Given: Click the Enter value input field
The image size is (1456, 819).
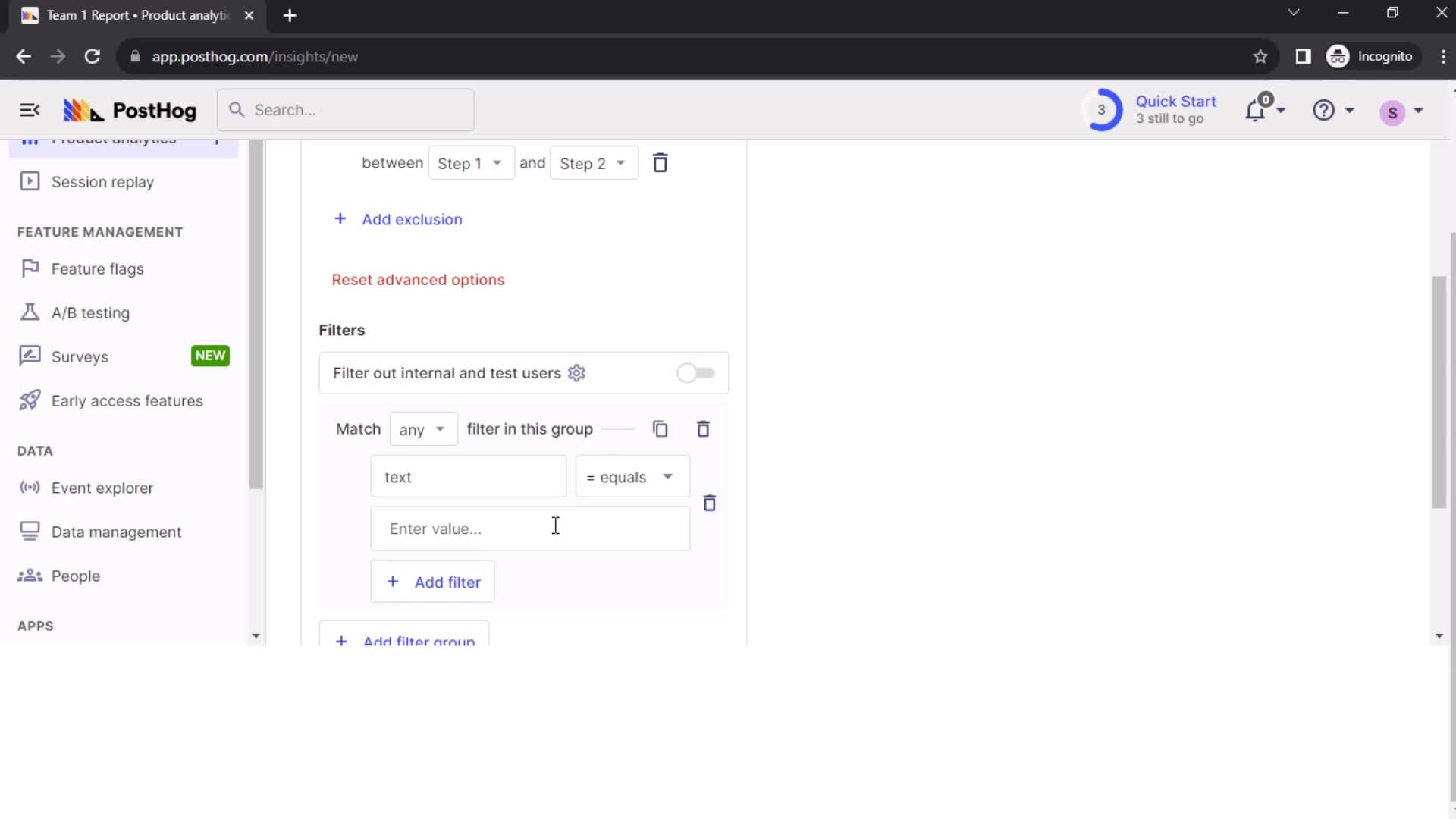Looking at the screenshot, I should [x=530, y=528].
